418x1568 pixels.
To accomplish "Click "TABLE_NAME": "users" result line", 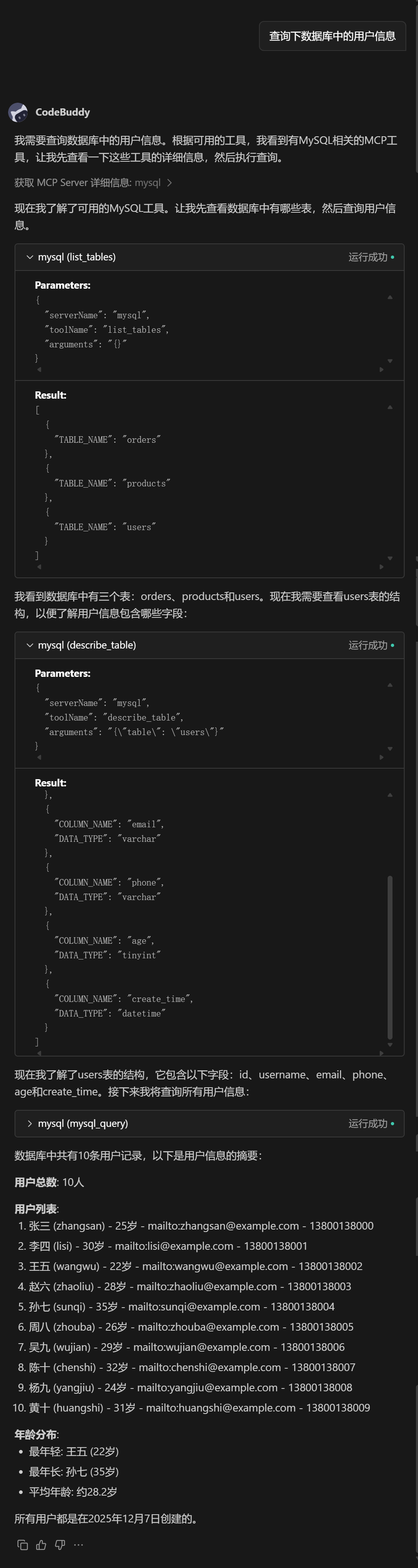I will coord(105,527).
